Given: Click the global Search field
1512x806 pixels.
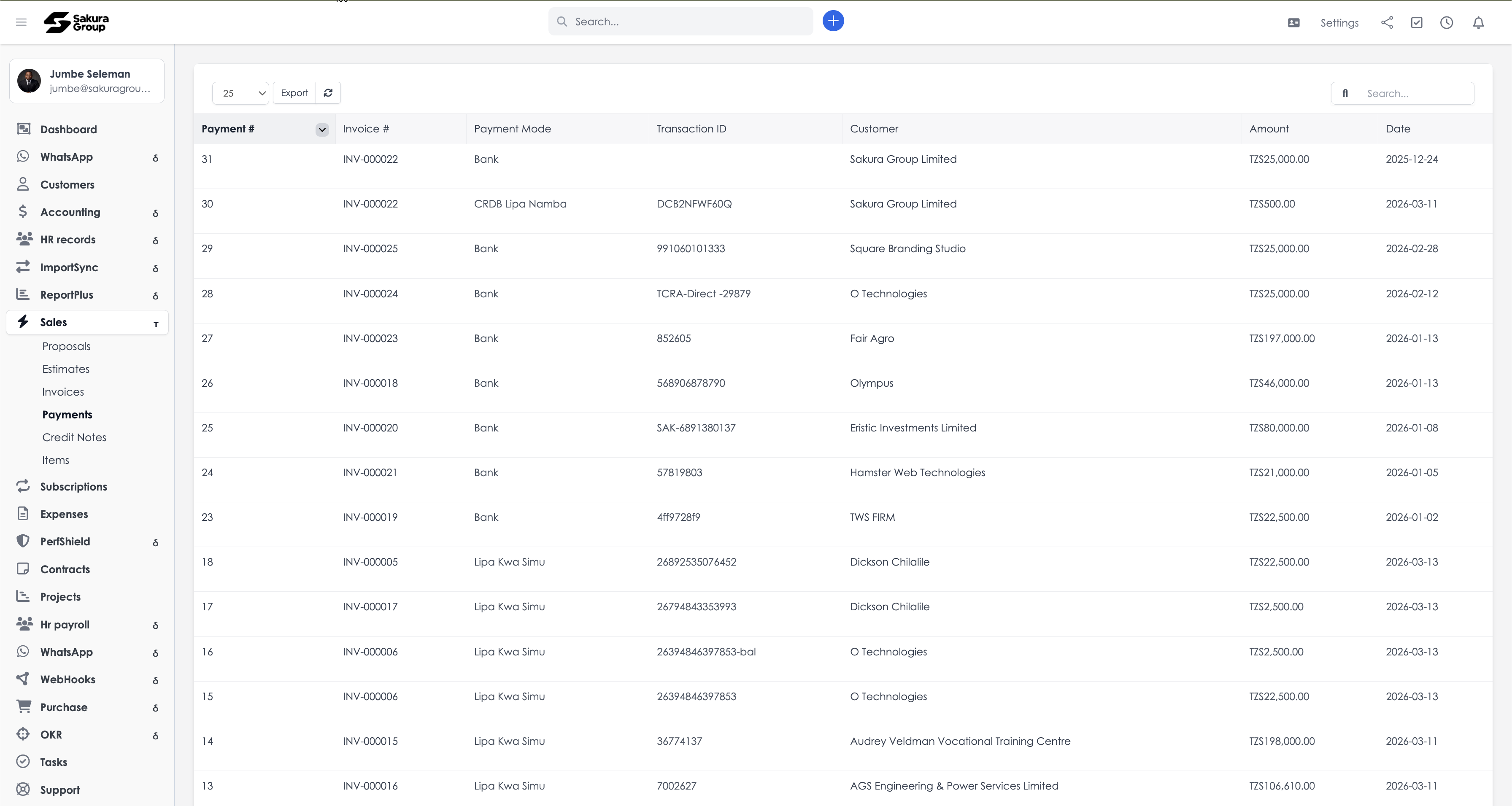Looking at the screenshot, I should (681, 22).
